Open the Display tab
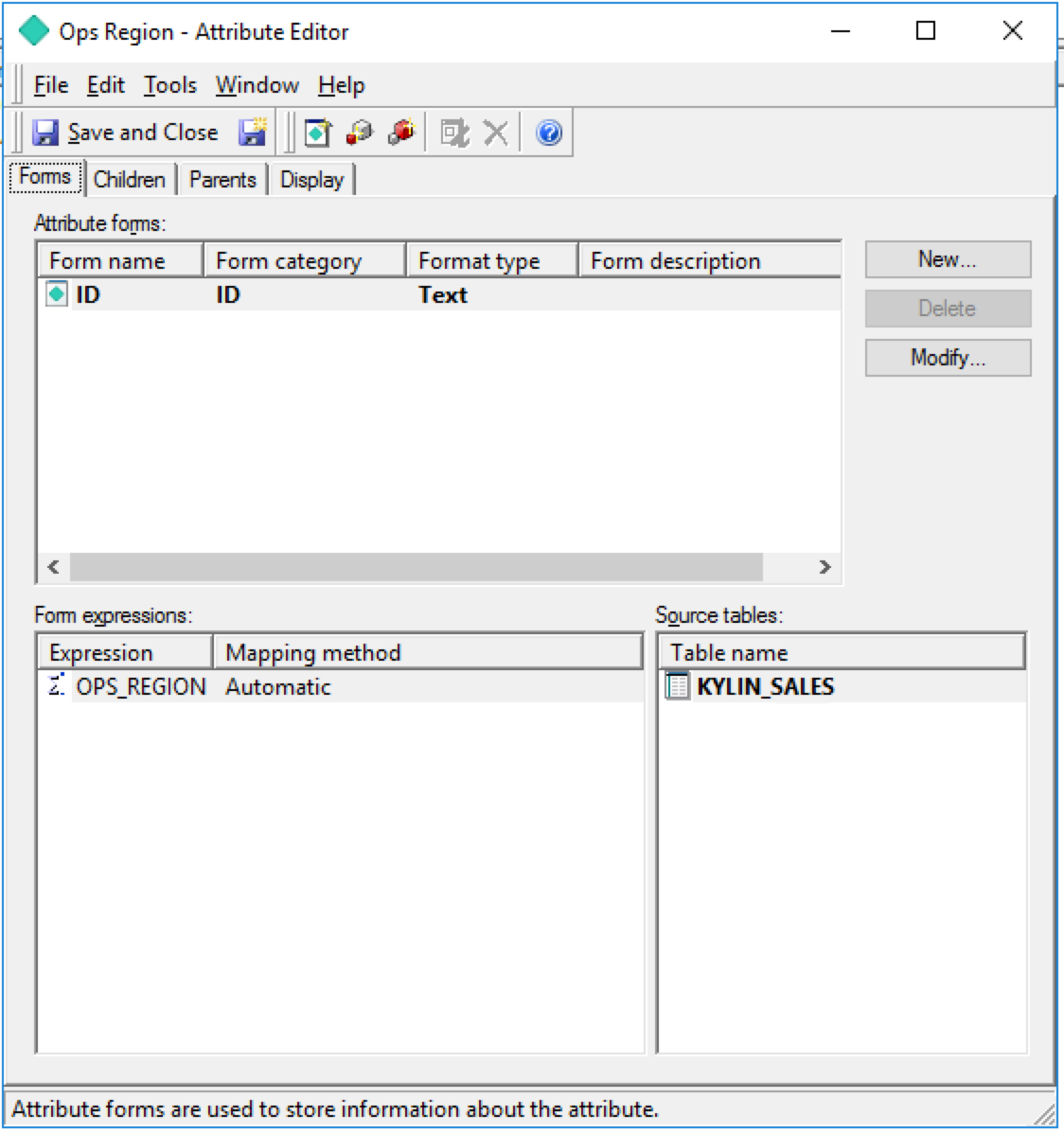This screenshot has width=1064, height=1134. coord(311,180)
